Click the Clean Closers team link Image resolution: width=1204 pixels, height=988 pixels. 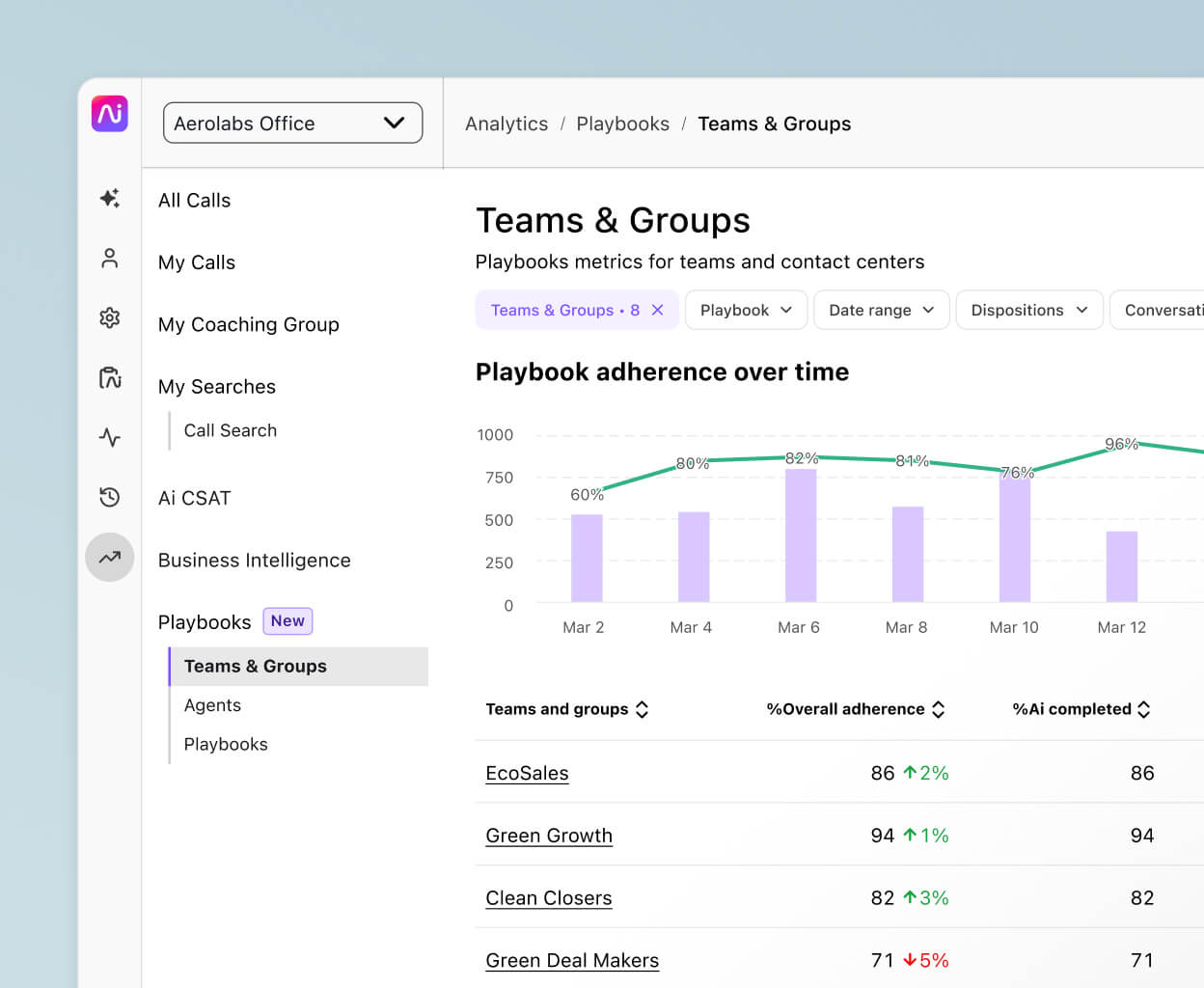pyautogui.click(x=548, y=898)
